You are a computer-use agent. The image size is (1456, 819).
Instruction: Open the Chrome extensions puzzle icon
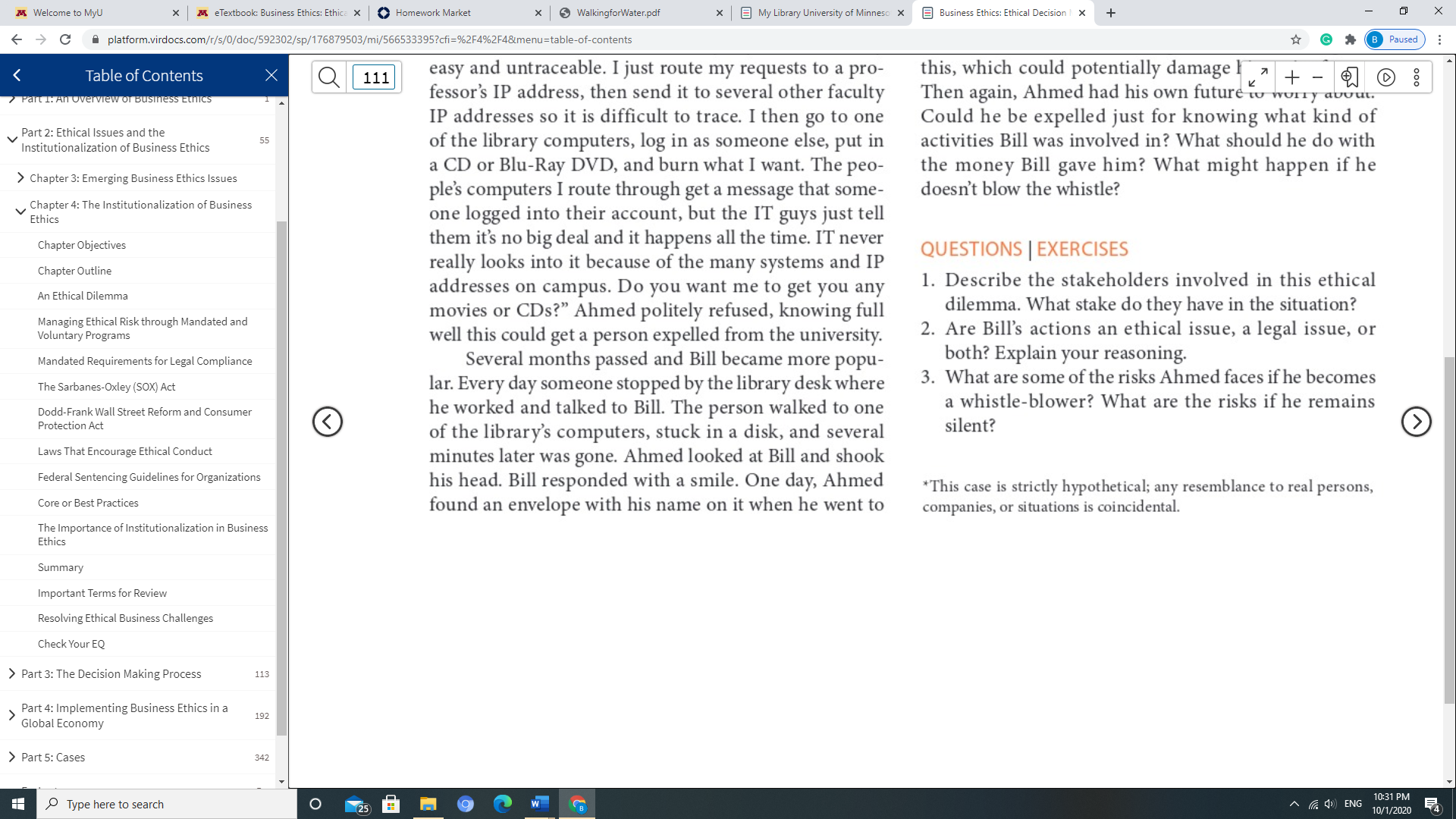pyautogui.click(x=1351, y=39)
